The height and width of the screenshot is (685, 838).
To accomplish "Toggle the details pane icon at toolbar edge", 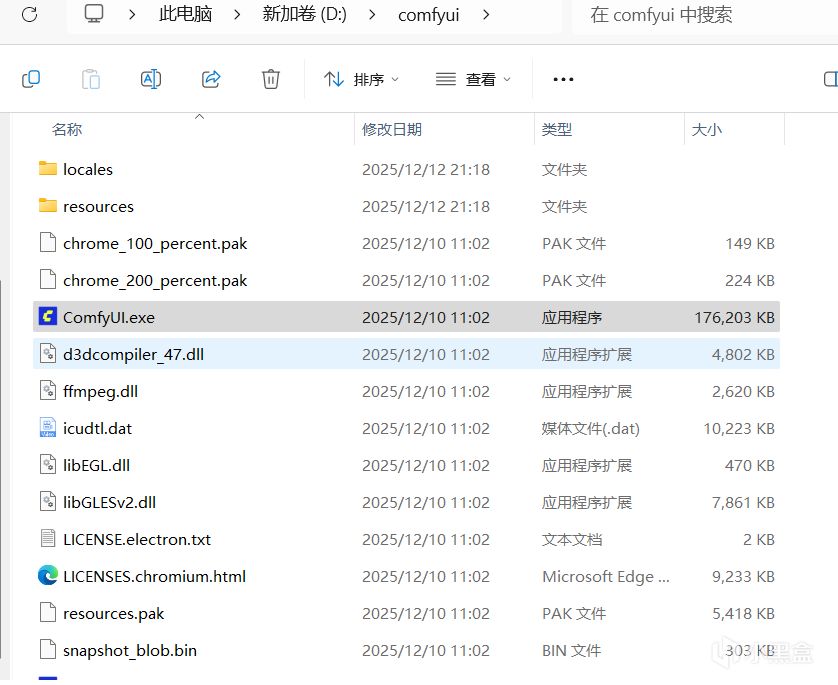I will tap(831, 79).
